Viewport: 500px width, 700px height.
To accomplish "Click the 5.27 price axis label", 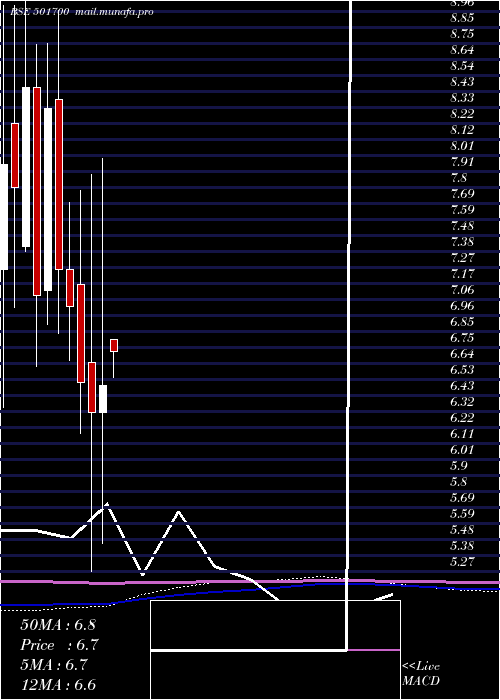I will [x=462, y=561].
